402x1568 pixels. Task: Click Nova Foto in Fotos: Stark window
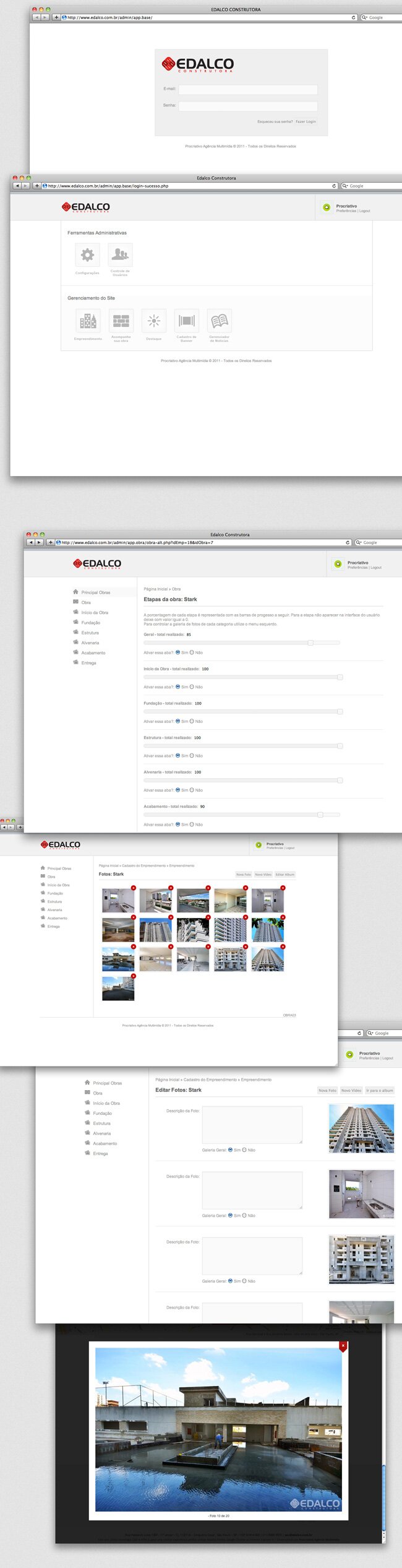pyautogui.click(x=244, y=874)
